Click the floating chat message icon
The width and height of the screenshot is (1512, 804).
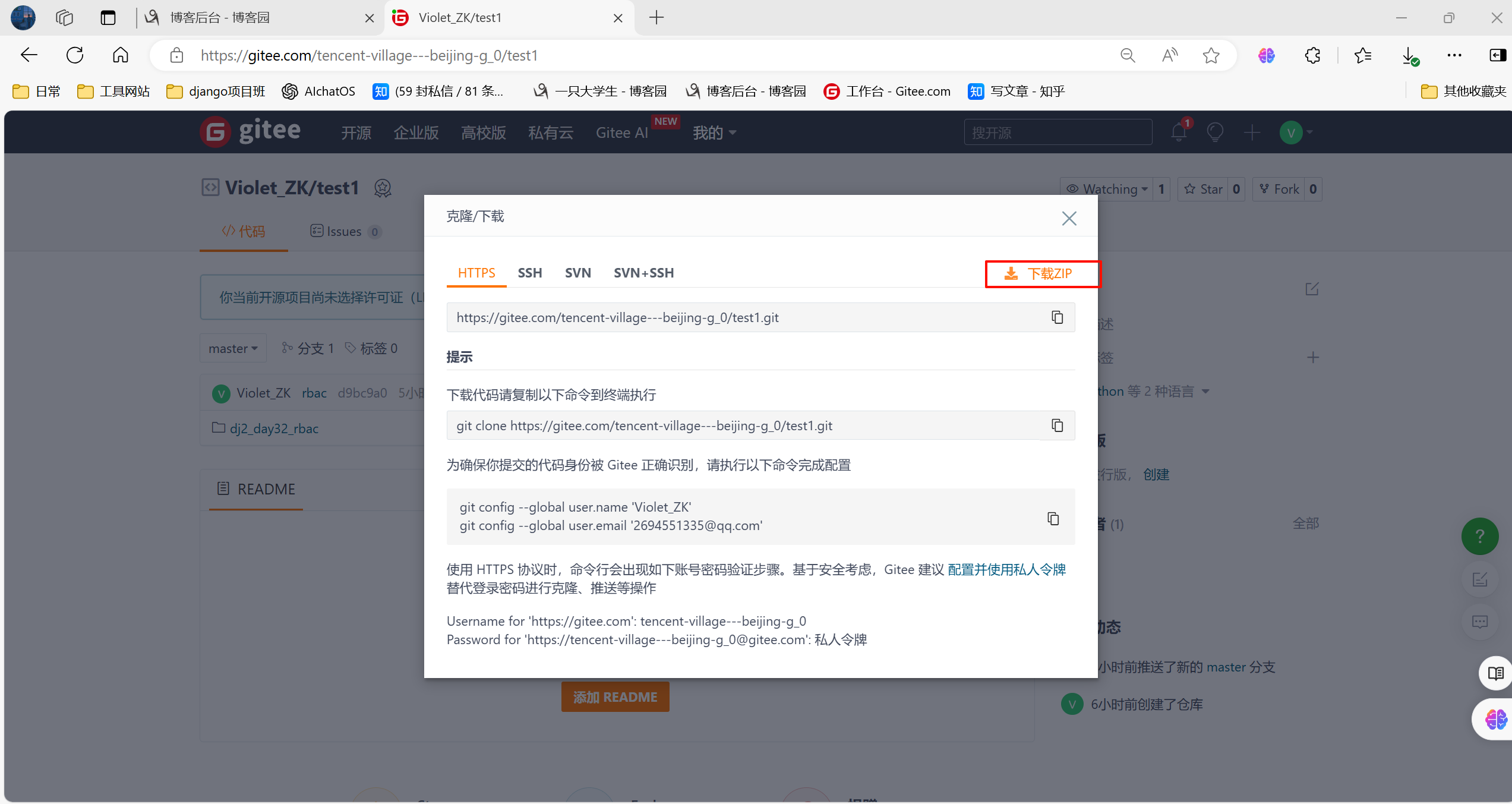click(x=1480, y=622)
